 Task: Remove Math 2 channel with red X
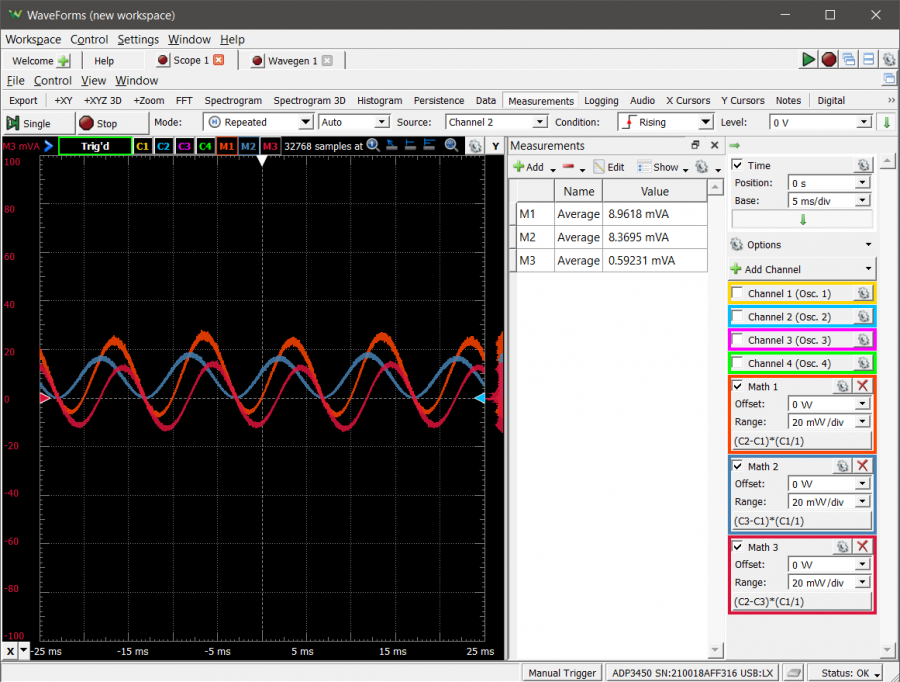pos(862,466)
